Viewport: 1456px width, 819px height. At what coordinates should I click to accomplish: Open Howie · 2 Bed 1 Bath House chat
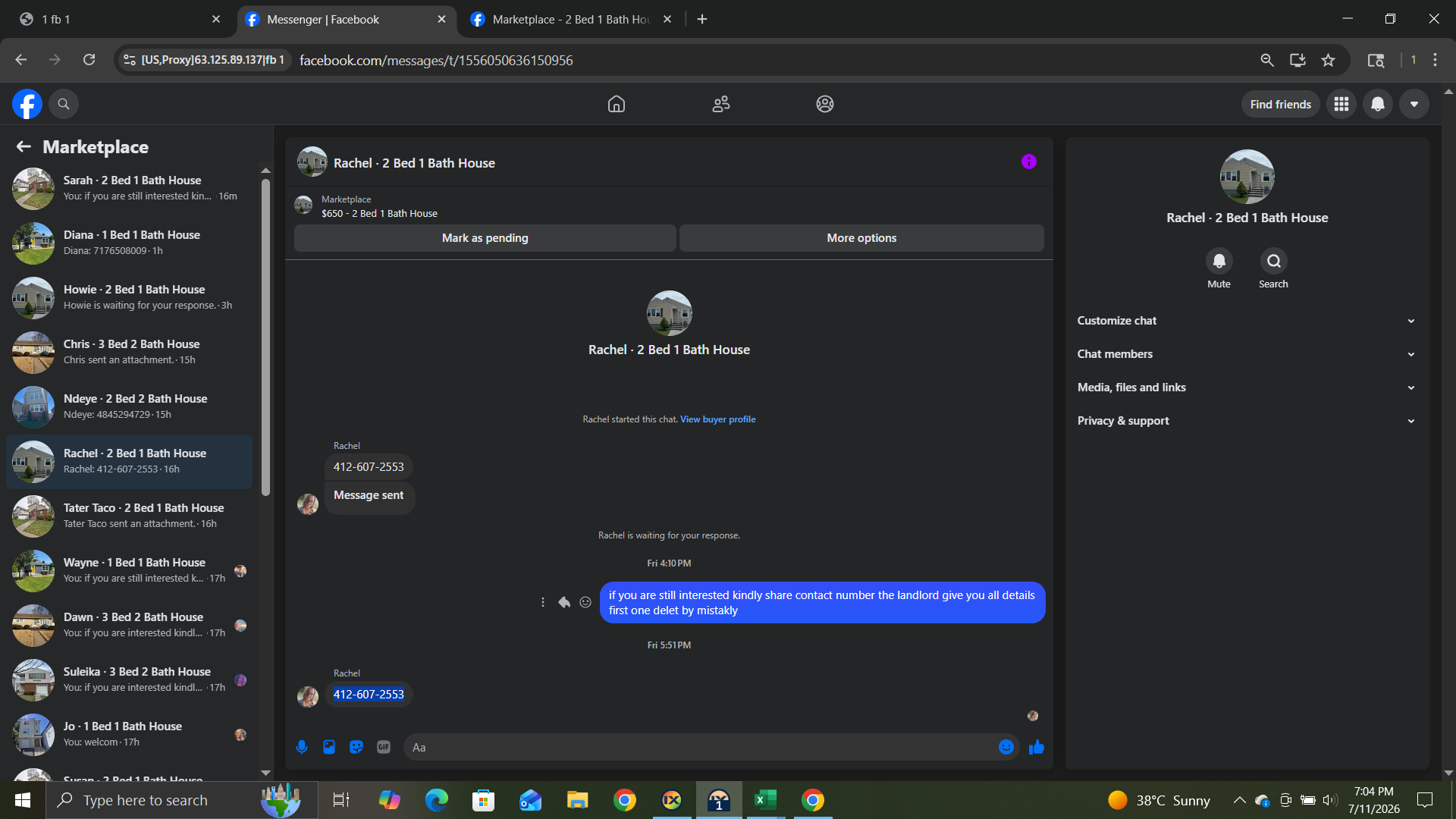(129, 297)
